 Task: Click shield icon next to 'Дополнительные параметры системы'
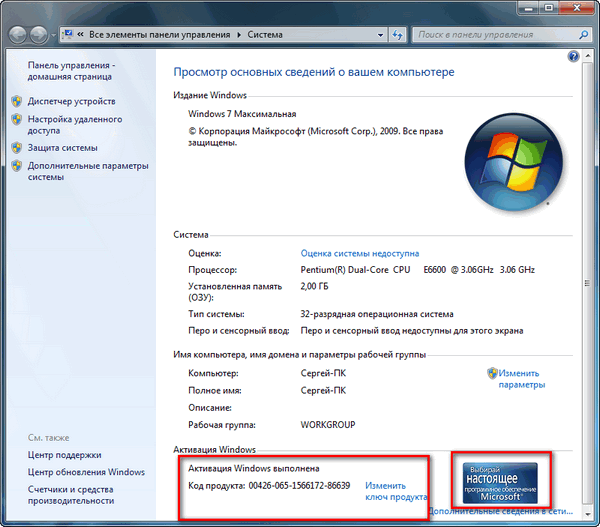click(x=16, y=166)
